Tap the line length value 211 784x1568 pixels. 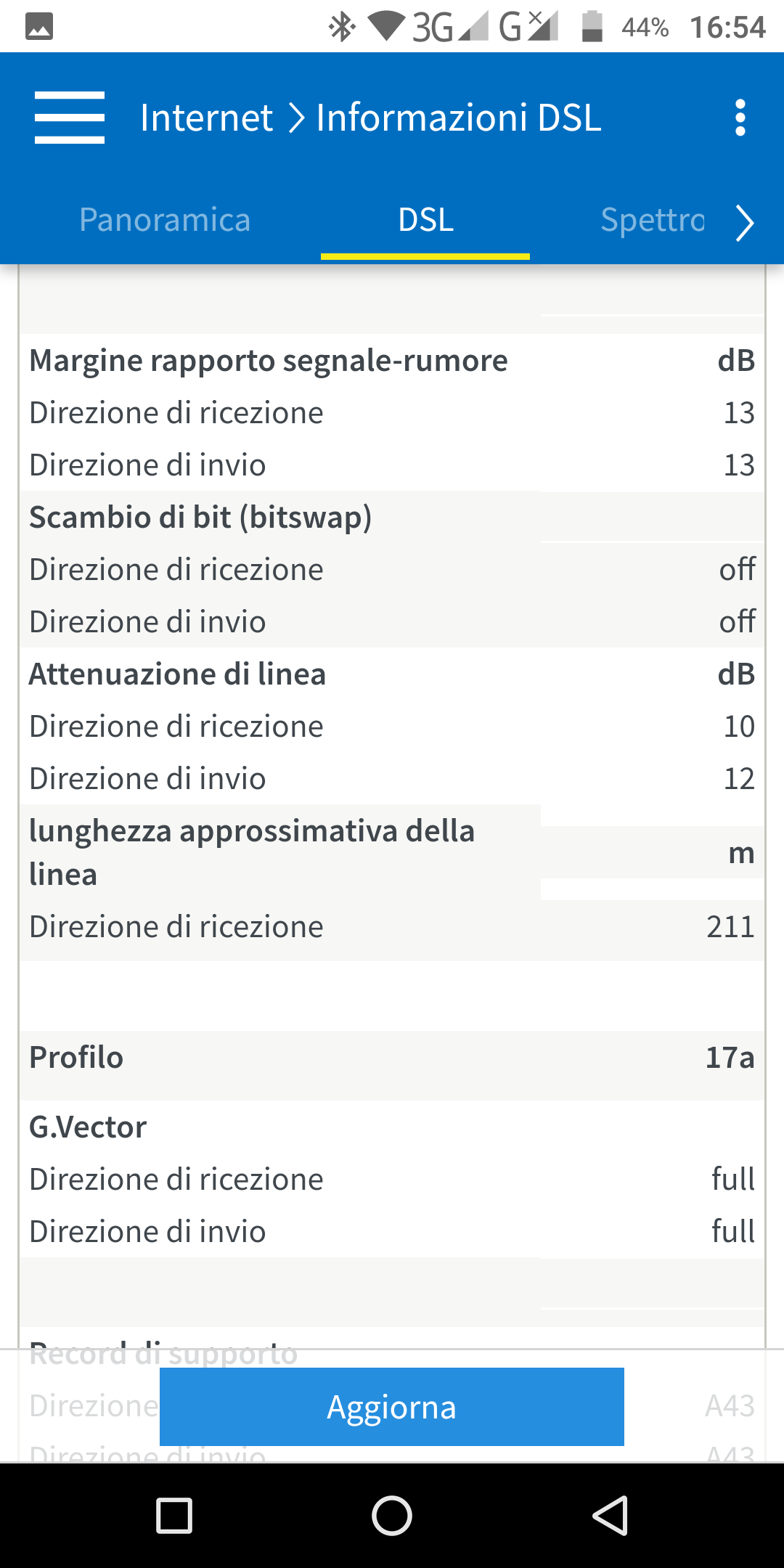(x=730, y=927)
